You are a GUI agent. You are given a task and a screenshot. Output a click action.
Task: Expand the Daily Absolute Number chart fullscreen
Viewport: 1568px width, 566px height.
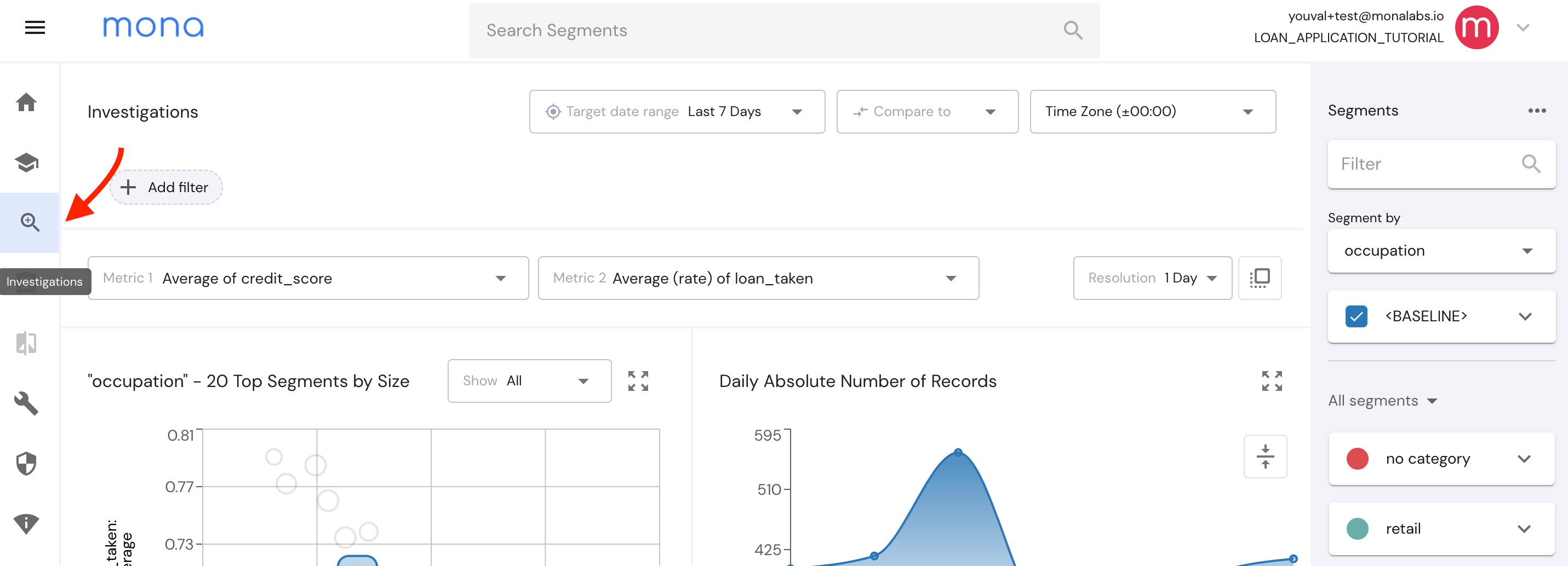pos(1272,381)
